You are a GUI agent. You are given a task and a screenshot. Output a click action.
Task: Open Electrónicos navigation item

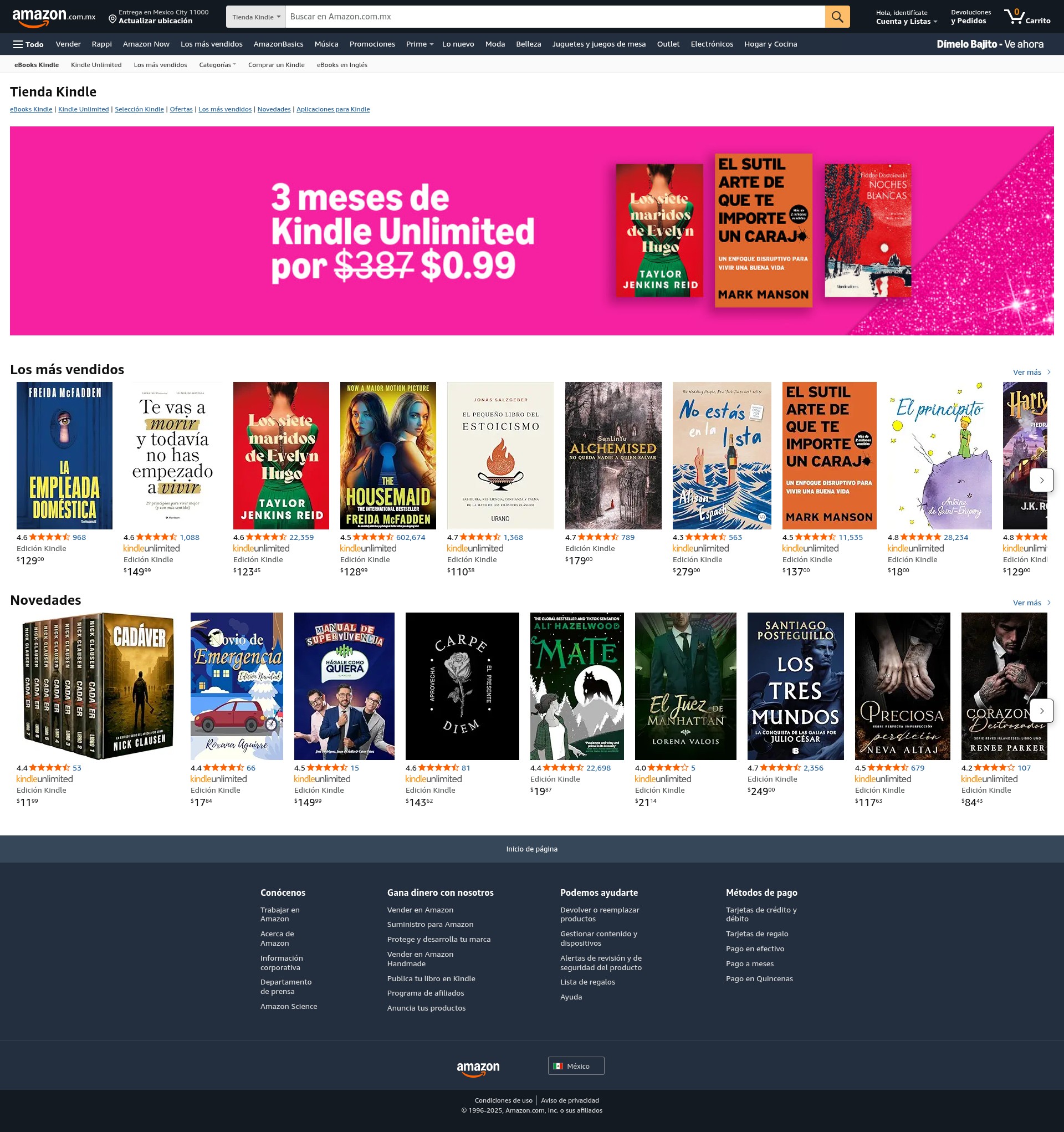point(712,44)
